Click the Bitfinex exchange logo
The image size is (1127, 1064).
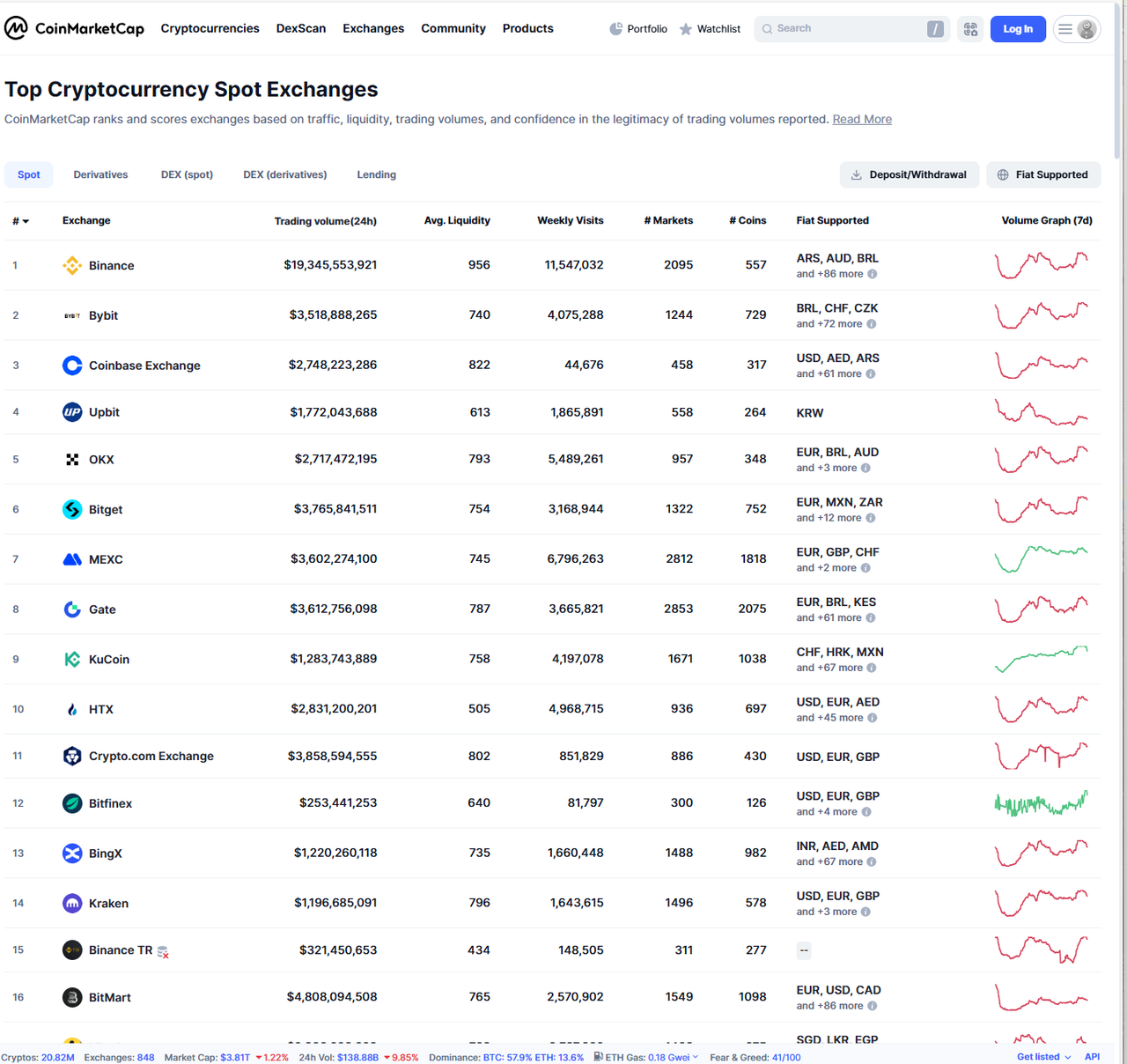[72, 803]
